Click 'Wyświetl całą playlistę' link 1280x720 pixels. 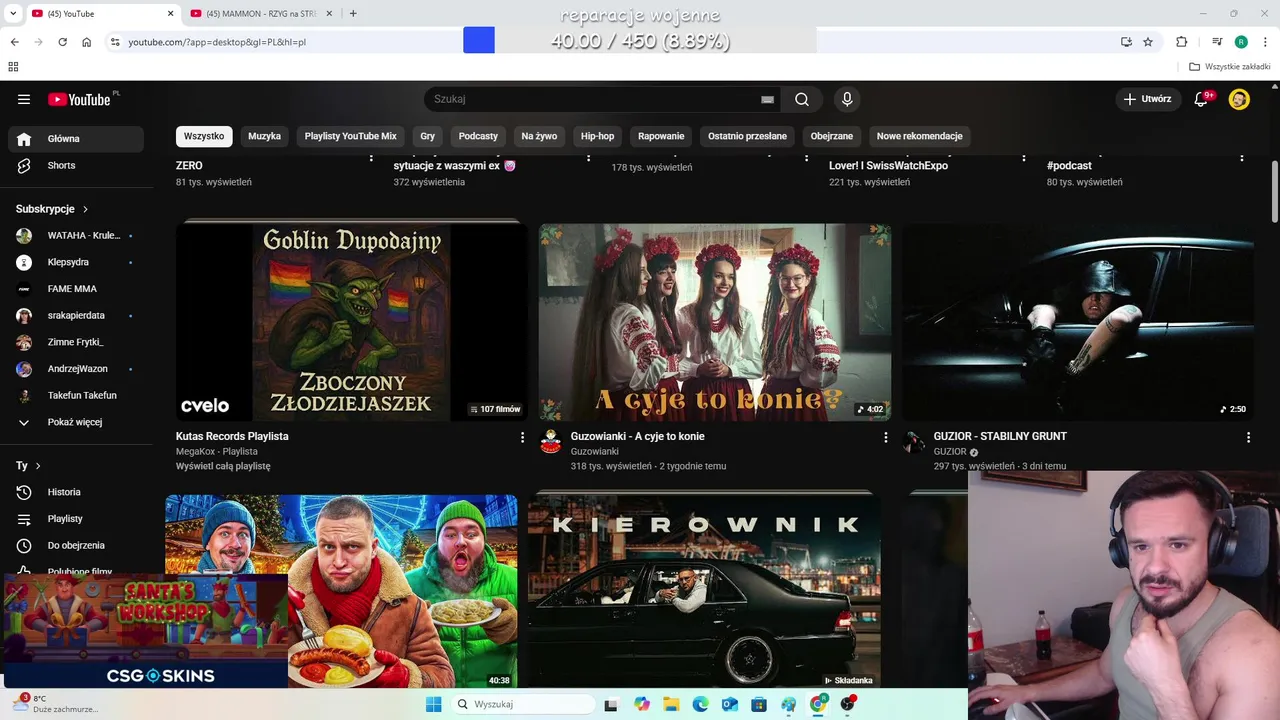click(223, 466)
